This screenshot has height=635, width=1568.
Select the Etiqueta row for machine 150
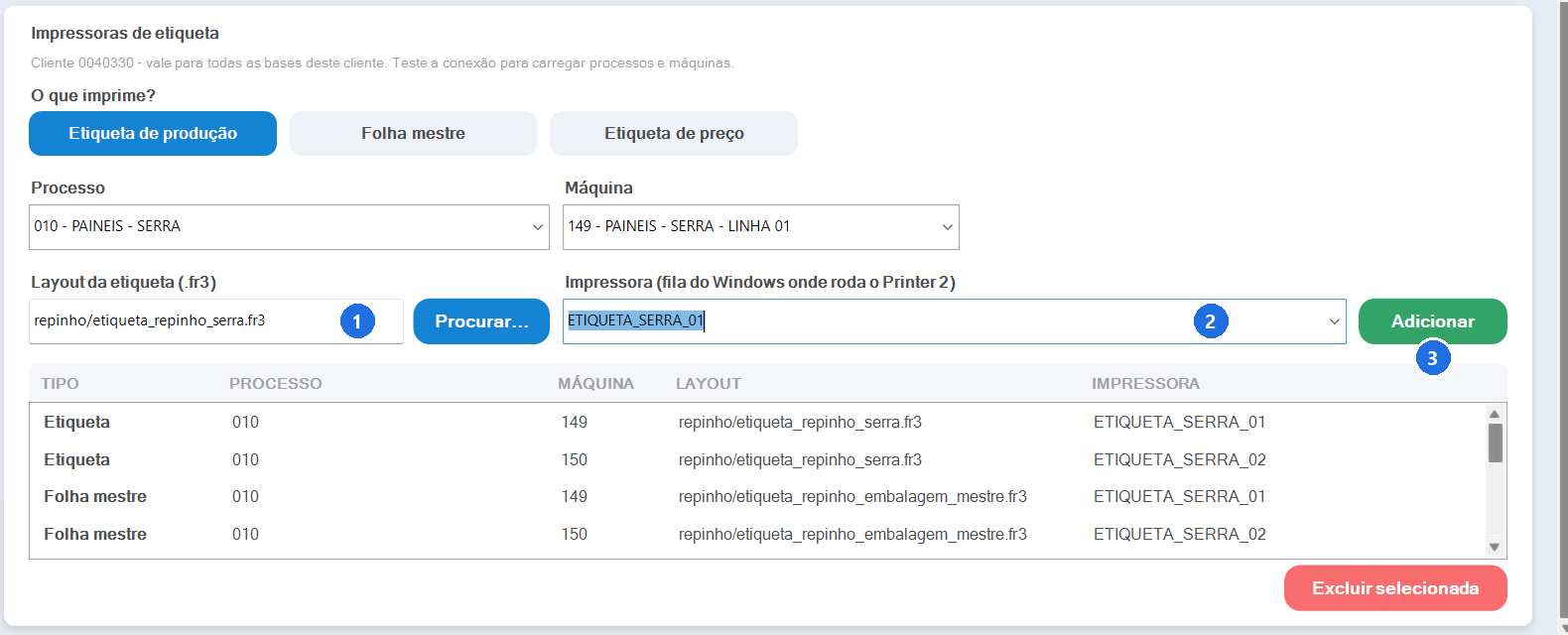tap(757, 459)
